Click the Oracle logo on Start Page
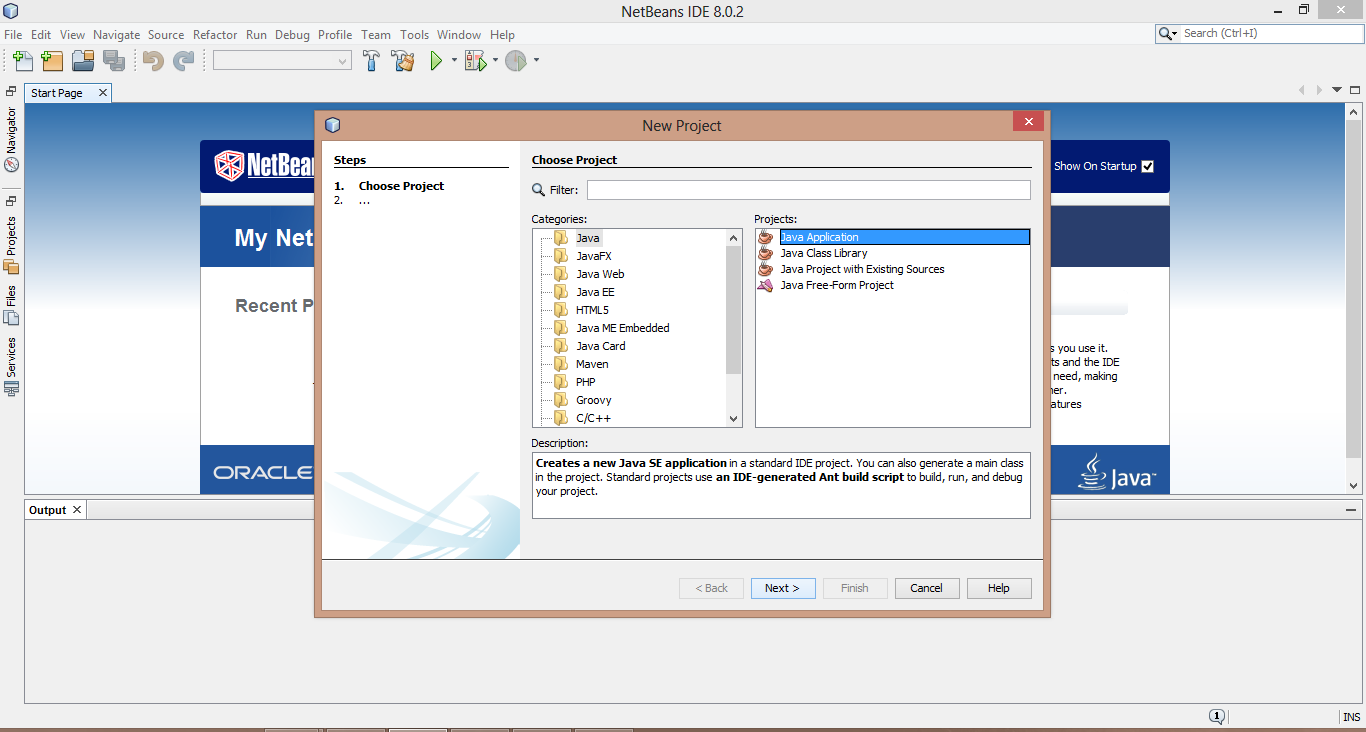Image resolution: width=1366 pixels, height=732 pixels. [x=263, y=472]
